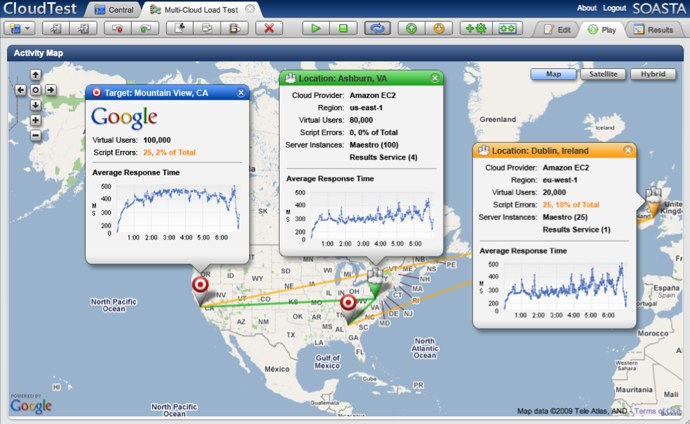Viewport: 690px width, 424px height.
Task: Click the red target marker near Oregon
Action: coord(200,286)
